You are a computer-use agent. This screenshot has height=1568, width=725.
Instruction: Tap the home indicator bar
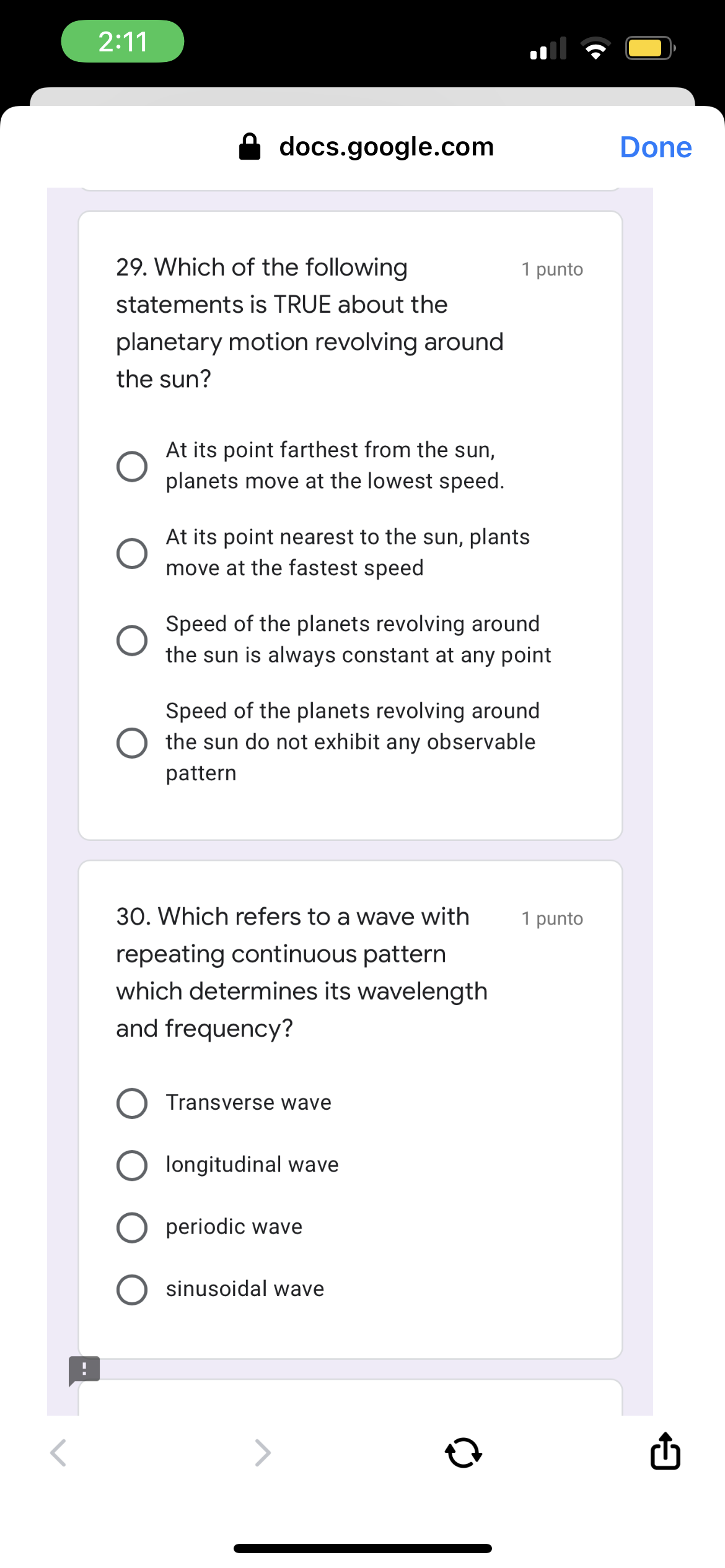coord(362,1548)
